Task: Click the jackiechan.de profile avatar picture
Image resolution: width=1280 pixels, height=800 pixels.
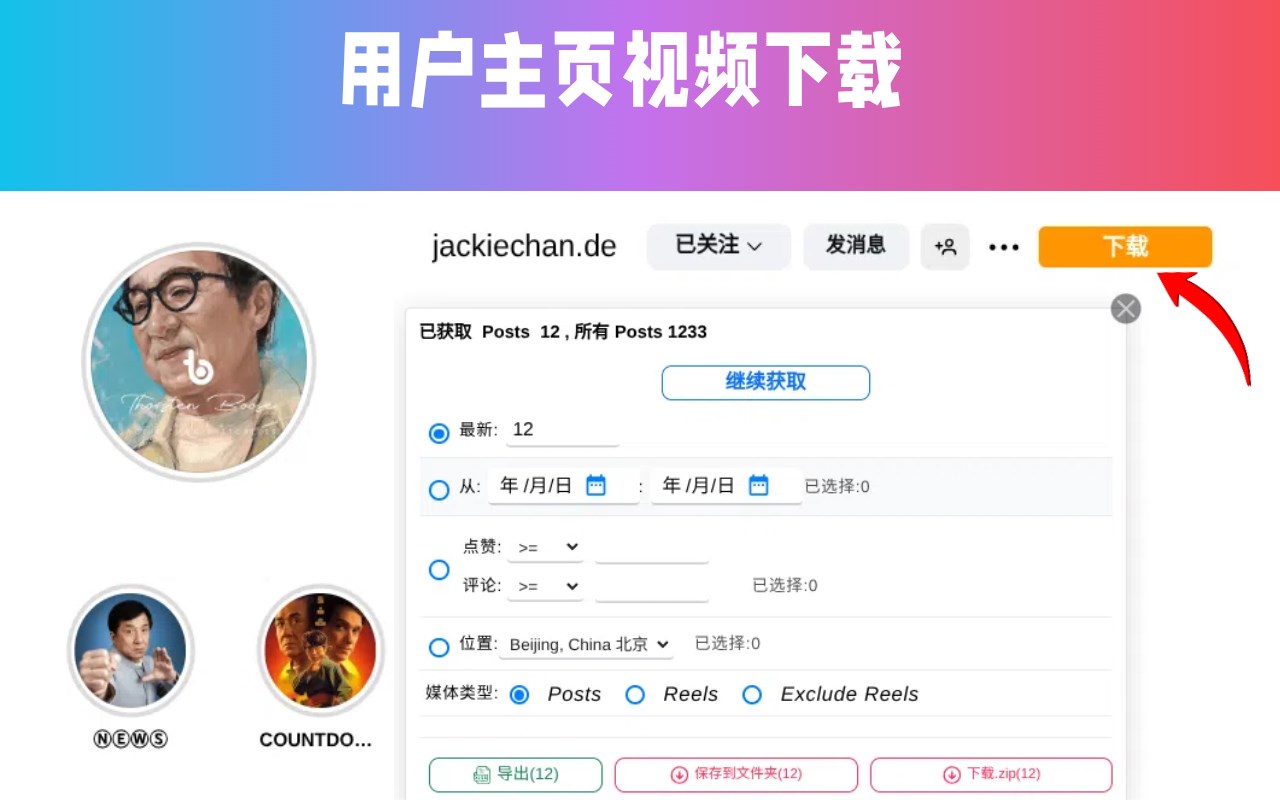Action: 198,361
